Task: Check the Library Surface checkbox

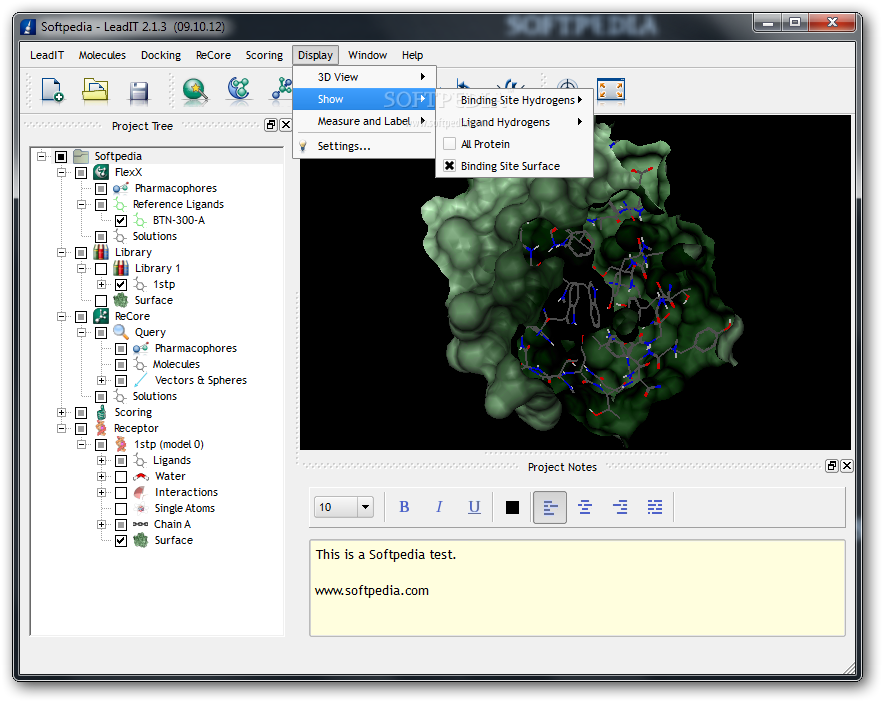Action: [101, 301]
